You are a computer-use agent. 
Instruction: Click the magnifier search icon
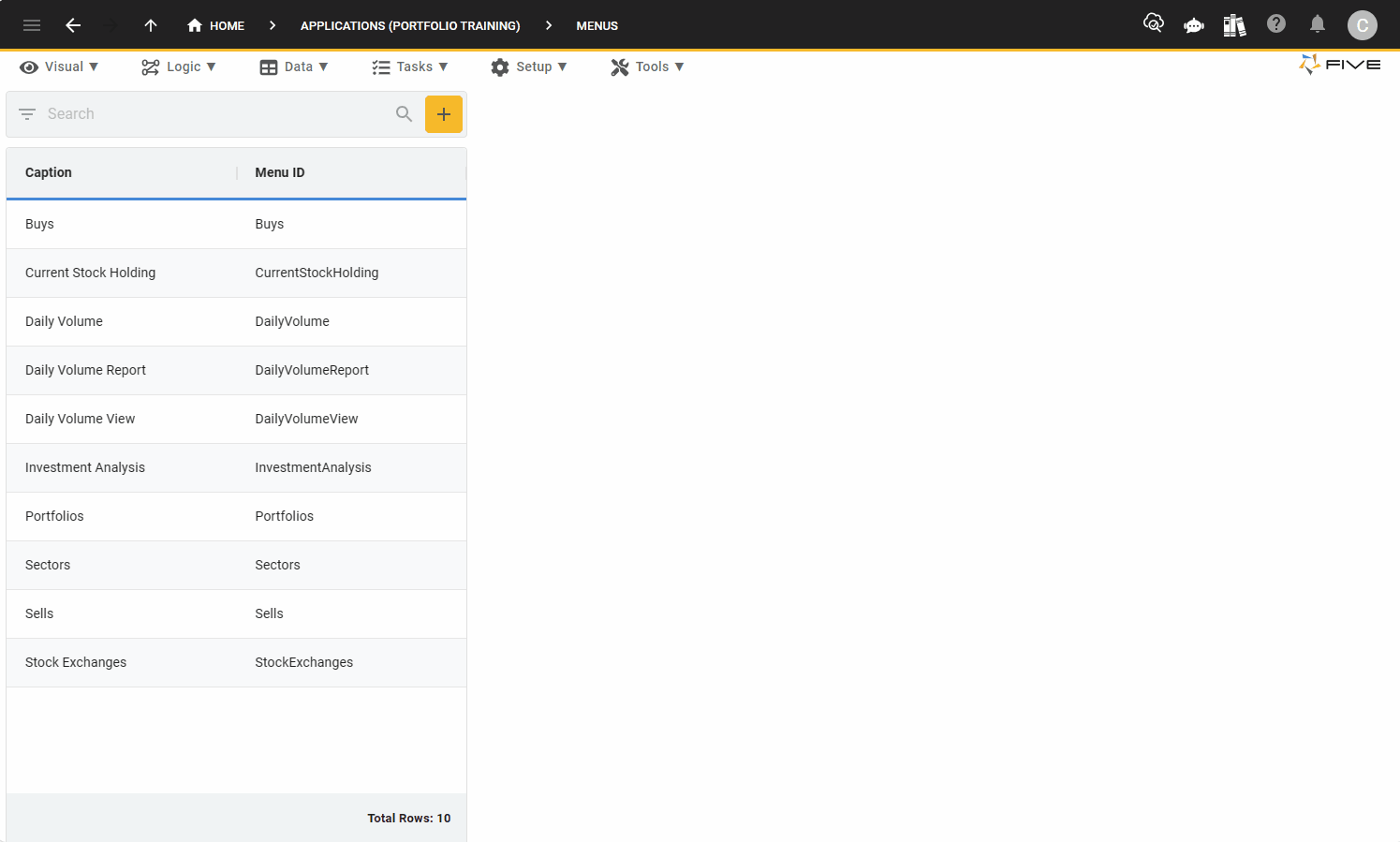coord(404,113)
